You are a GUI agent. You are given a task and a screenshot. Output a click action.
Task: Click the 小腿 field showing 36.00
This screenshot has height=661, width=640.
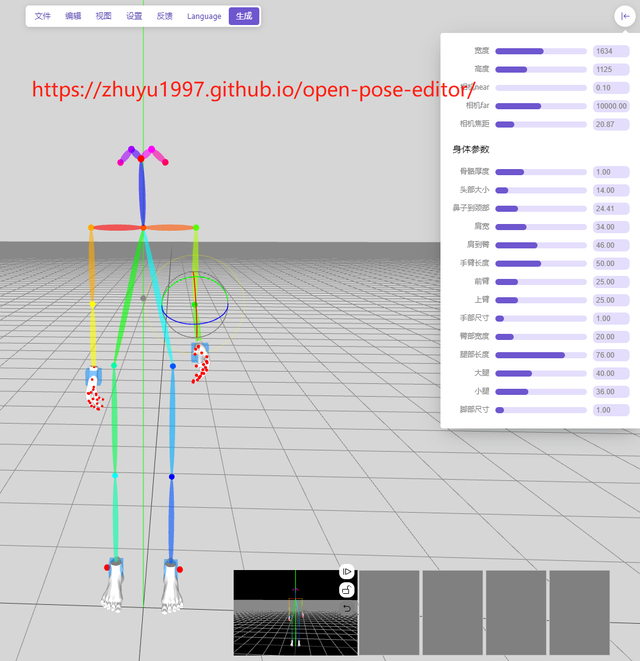(611, 392)
